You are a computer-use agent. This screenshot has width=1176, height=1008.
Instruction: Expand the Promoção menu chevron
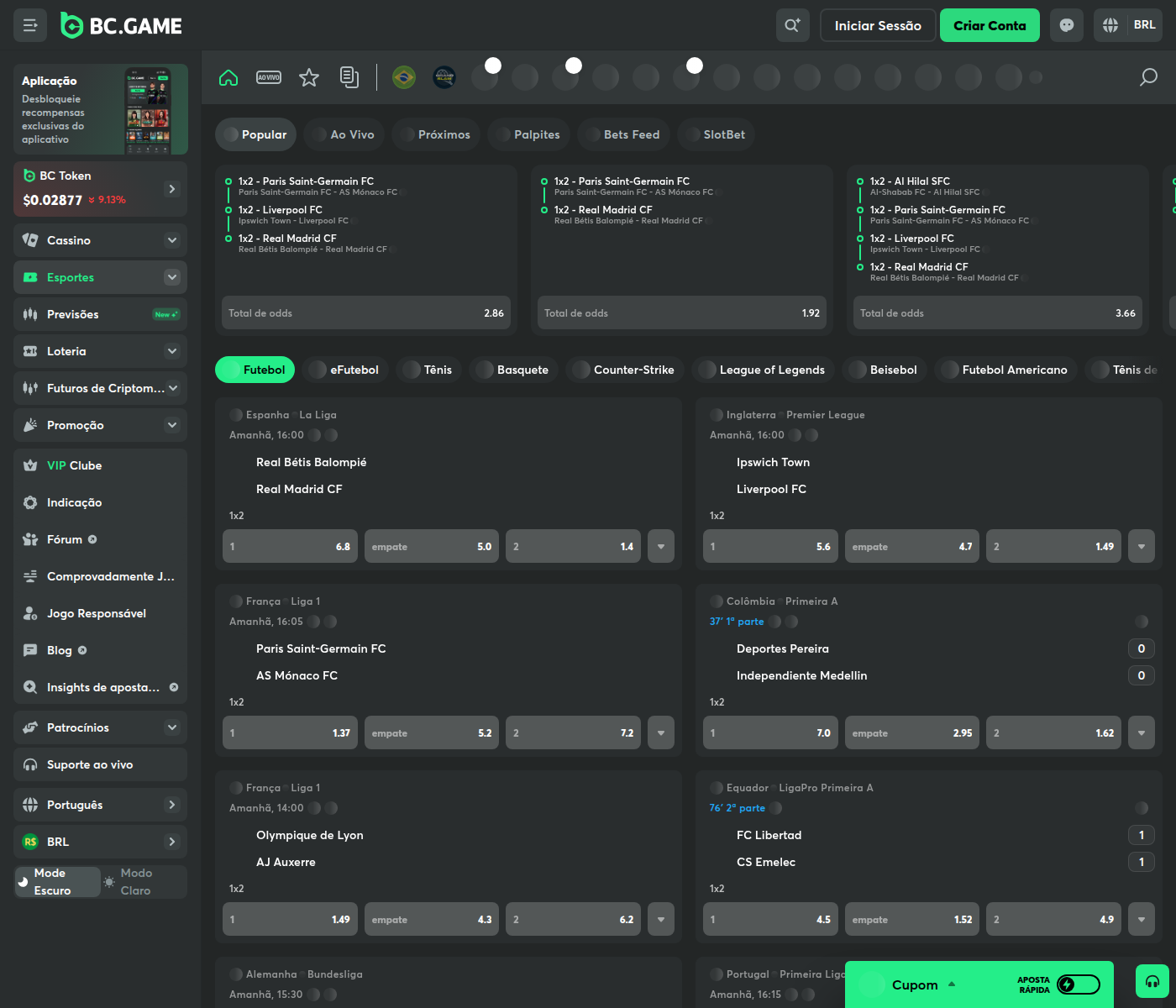pyautogui.click(x=172, y=425)
